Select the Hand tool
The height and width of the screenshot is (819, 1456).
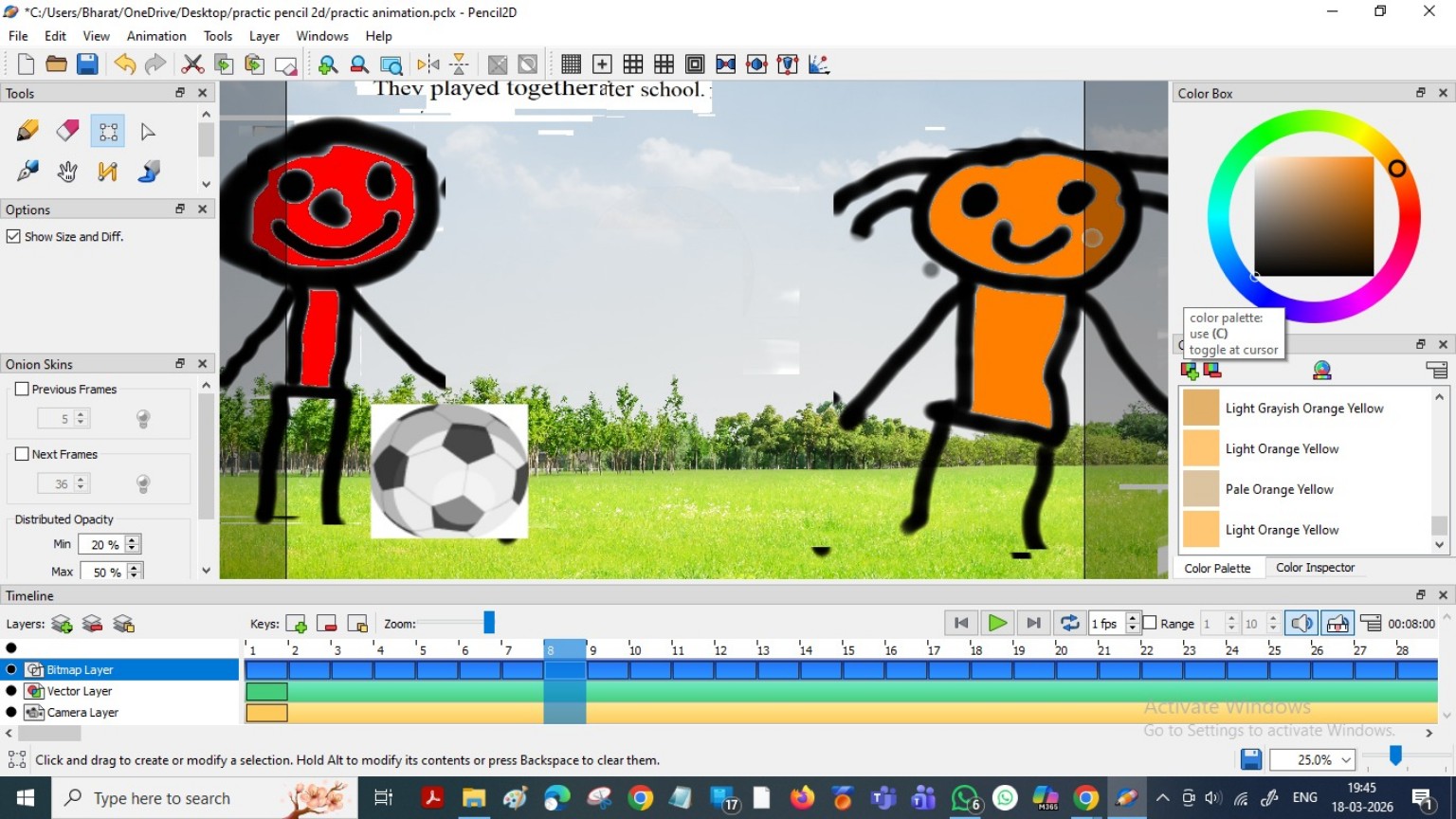(67, 172)
